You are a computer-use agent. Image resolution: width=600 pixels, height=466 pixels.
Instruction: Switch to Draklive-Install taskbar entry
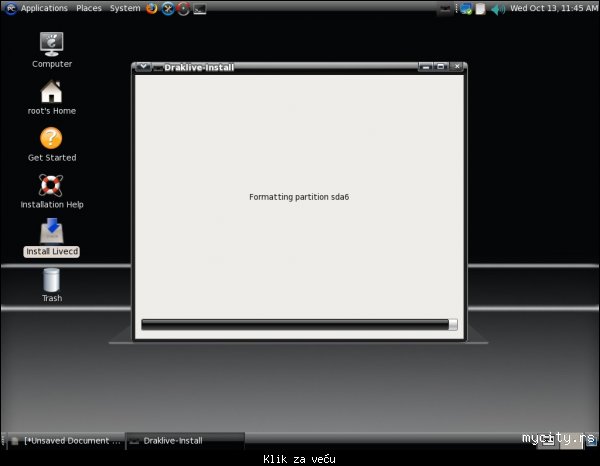185,441
